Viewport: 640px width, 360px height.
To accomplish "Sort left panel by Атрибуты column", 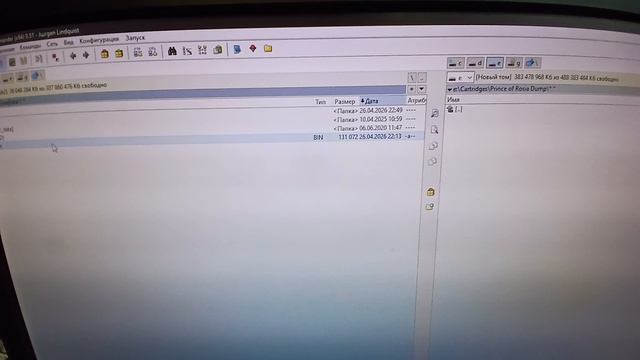I will [x=416, y=100].
